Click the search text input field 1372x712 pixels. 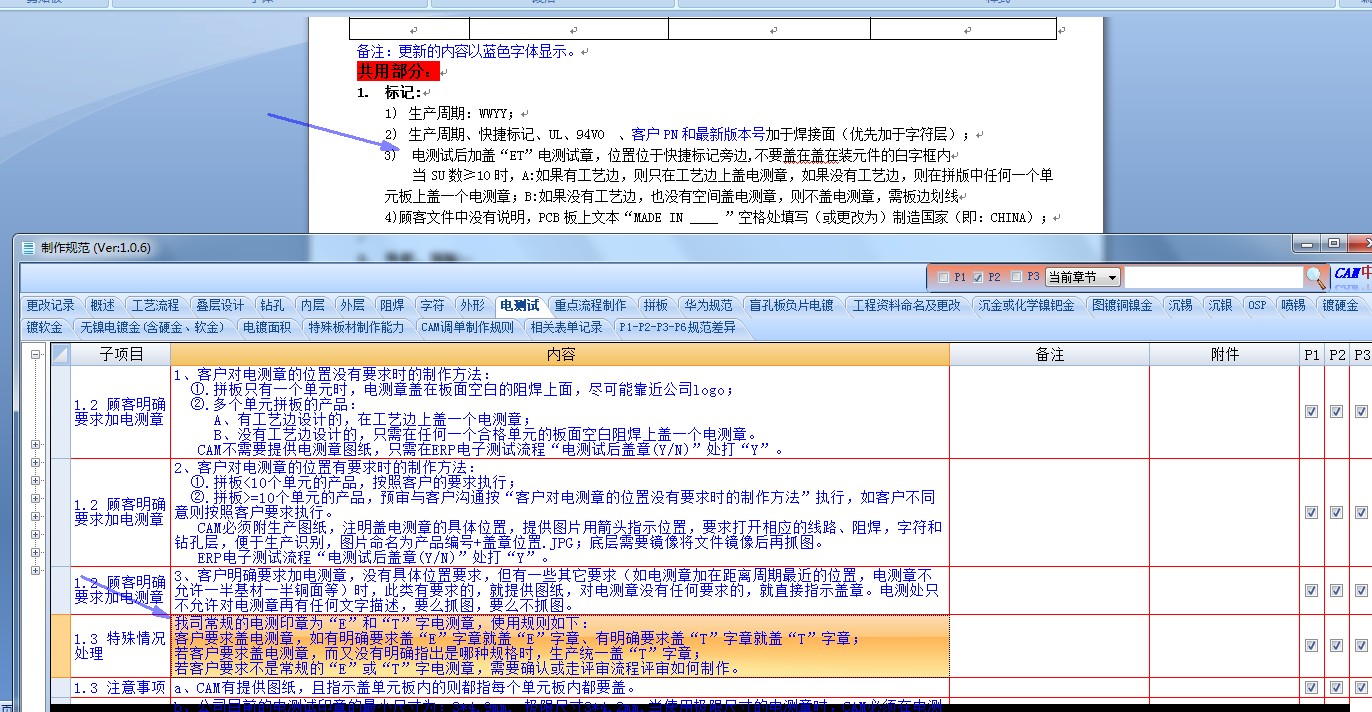[x=1213, y=277]
